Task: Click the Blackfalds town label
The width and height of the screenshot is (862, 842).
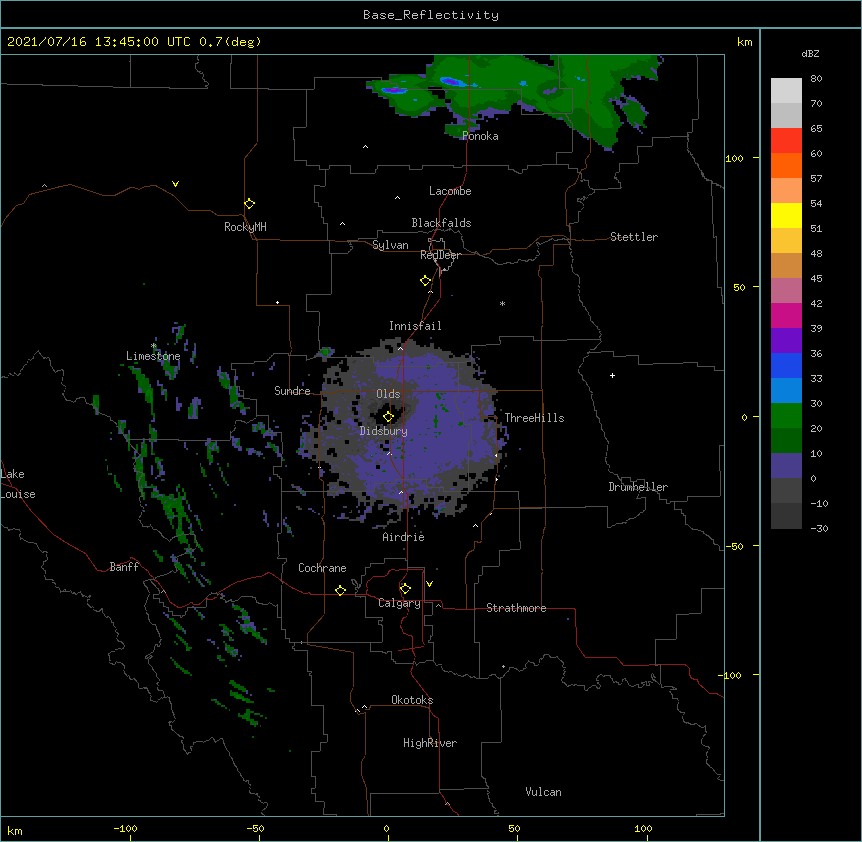Action: pyautogui.click(x=441, y=223)
